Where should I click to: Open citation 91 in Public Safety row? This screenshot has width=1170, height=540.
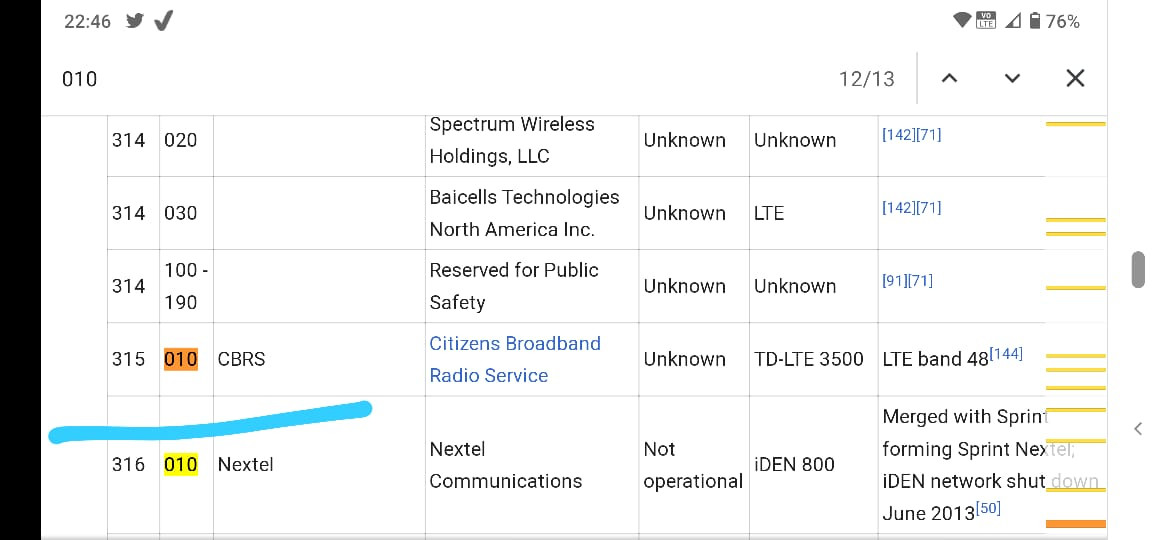(894, 280)
